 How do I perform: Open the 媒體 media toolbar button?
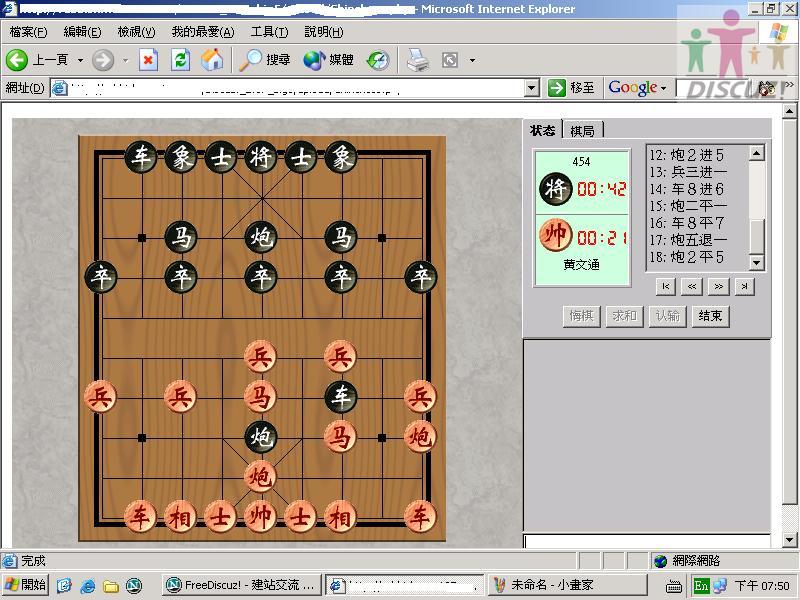[x=328, y=60]
